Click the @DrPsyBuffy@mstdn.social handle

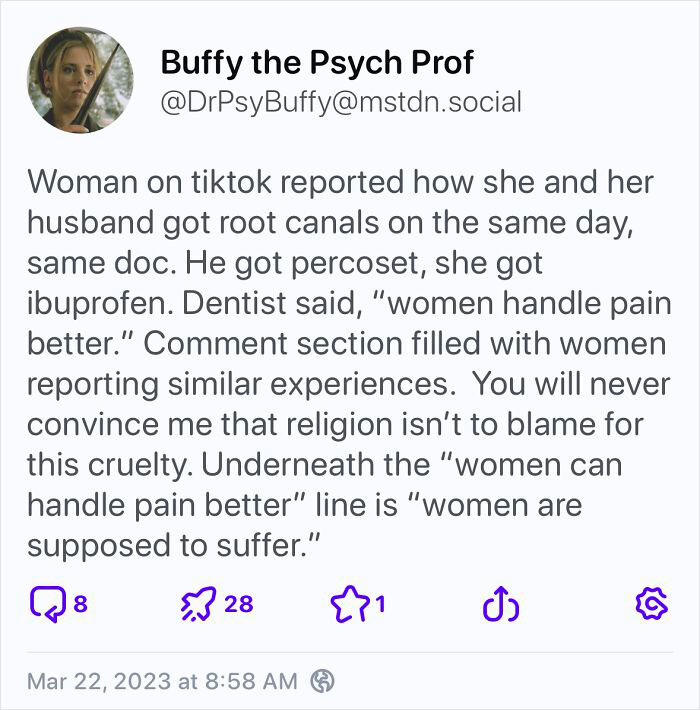[340, 102]
